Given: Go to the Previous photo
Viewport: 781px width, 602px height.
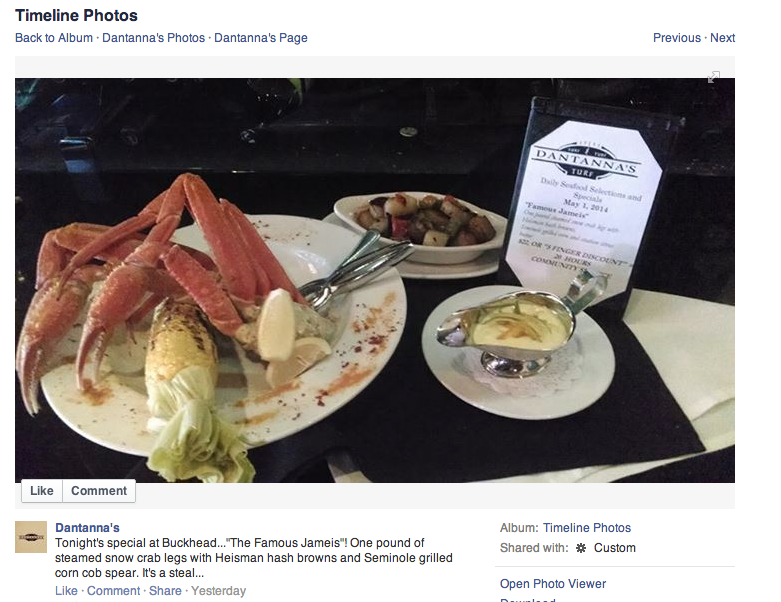Looking at the screenshot, I should point(676,38).
